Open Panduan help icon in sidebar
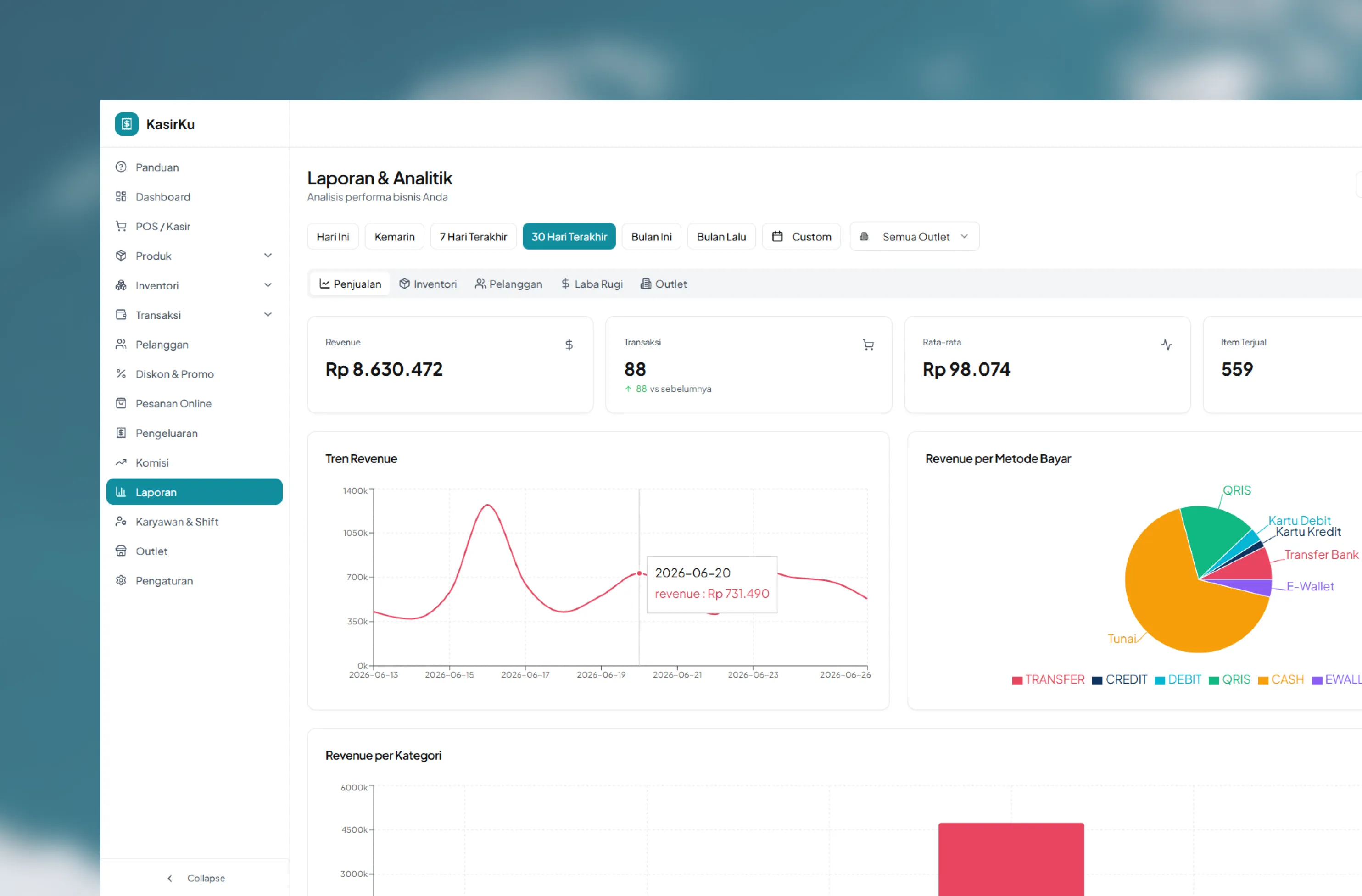1362x896 pixels. (121, 167)
